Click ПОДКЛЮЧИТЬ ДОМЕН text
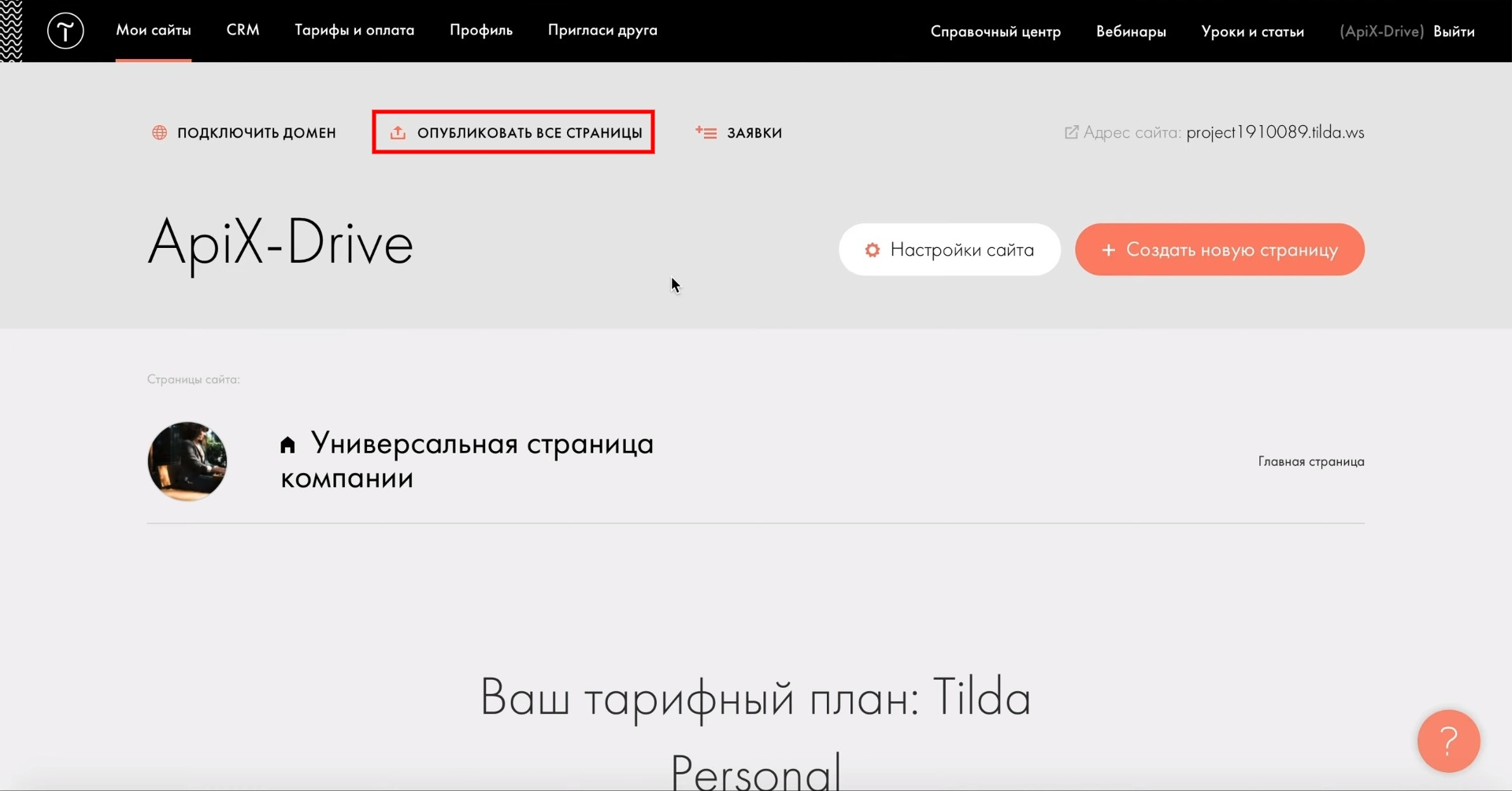 coord(257,133)
